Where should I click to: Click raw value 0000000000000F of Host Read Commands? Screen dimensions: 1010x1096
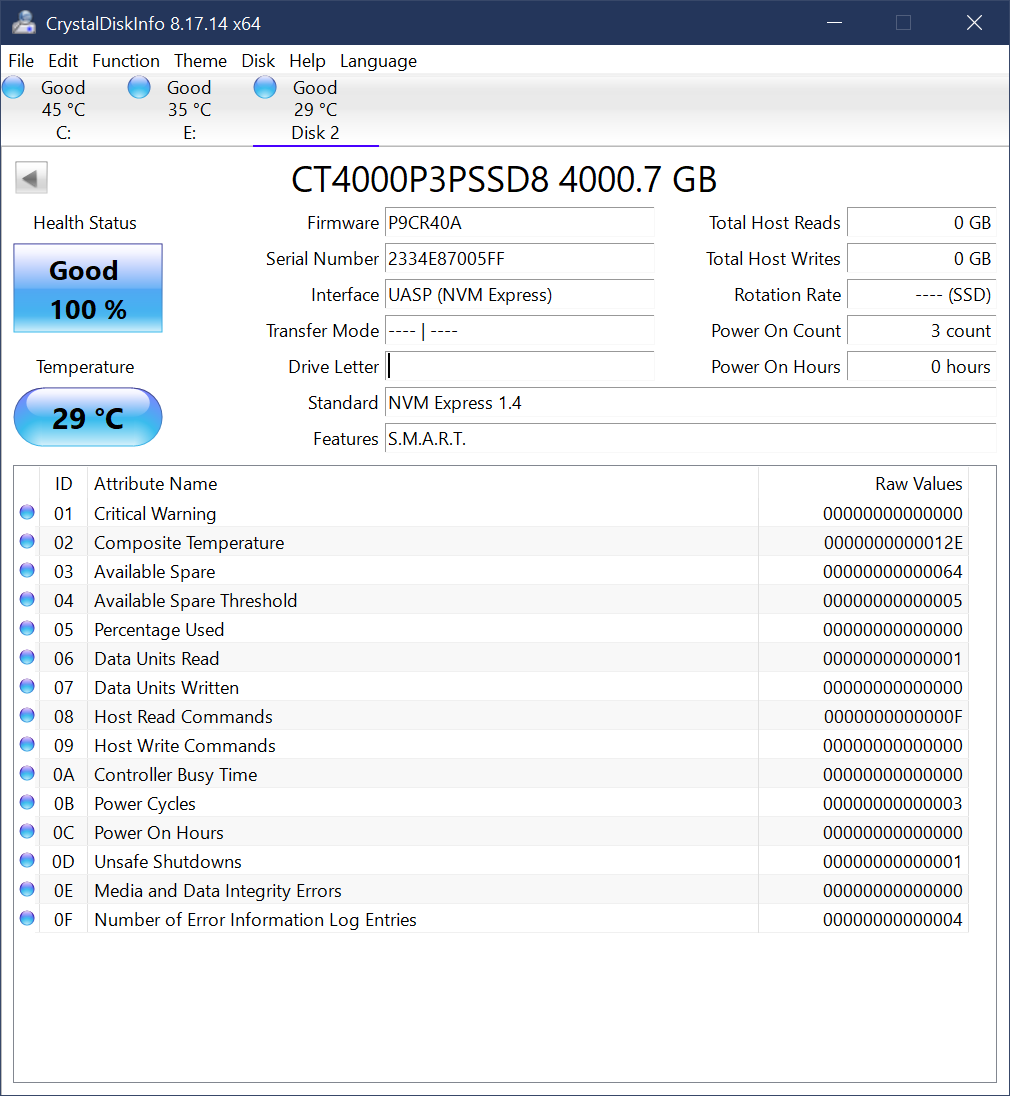point(893,717)
